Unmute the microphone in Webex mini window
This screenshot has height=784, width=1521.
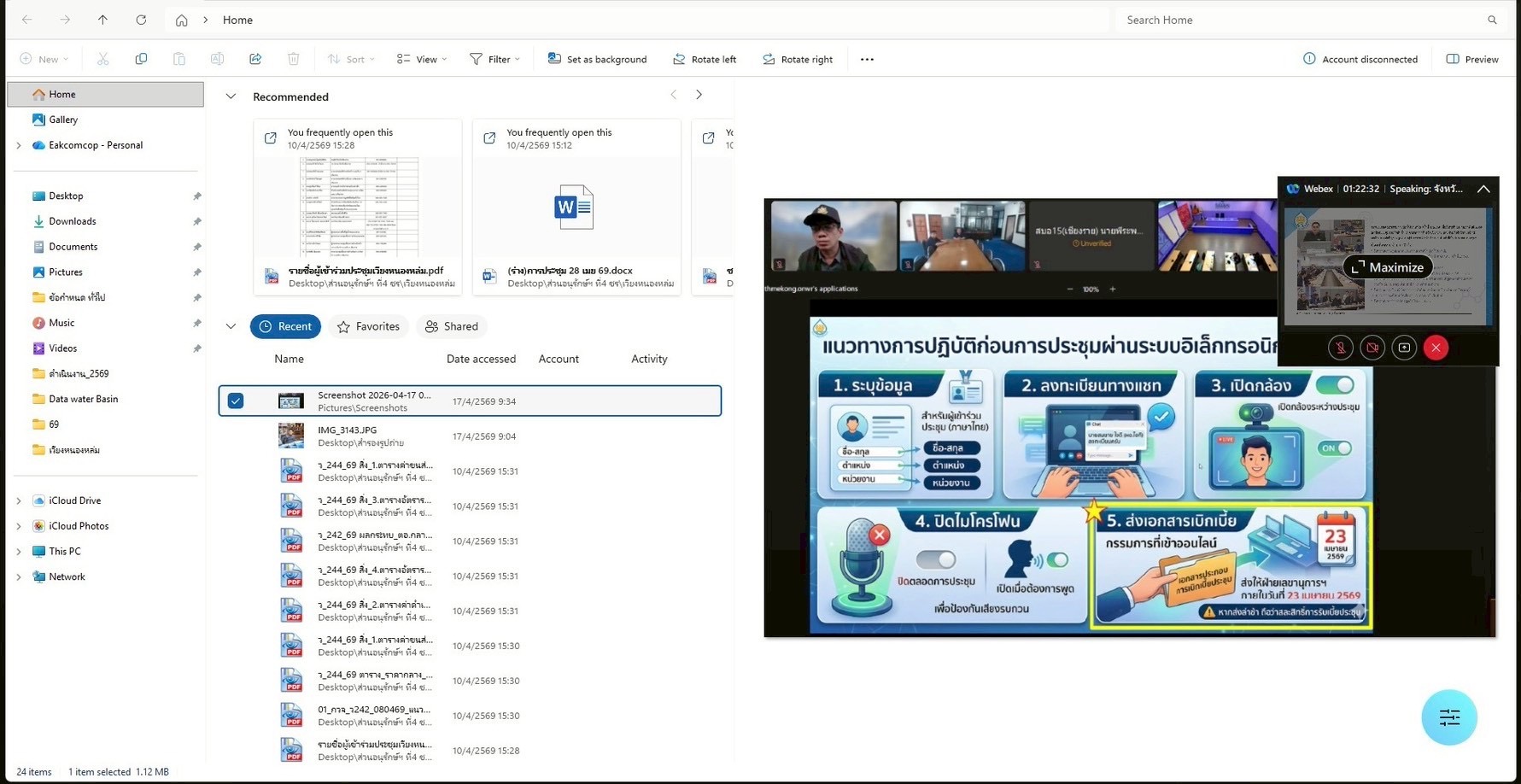(x=1340, y=348)
